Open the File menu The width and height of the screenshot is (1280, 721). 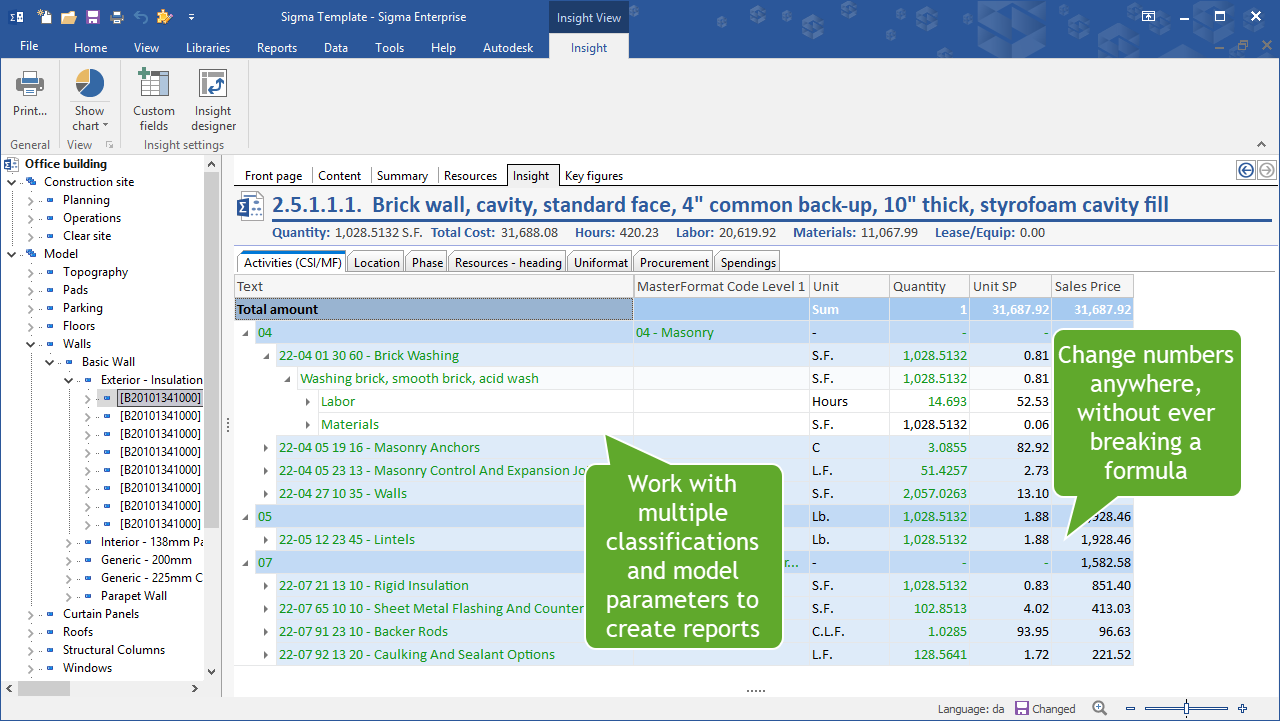tap(29, 46)
